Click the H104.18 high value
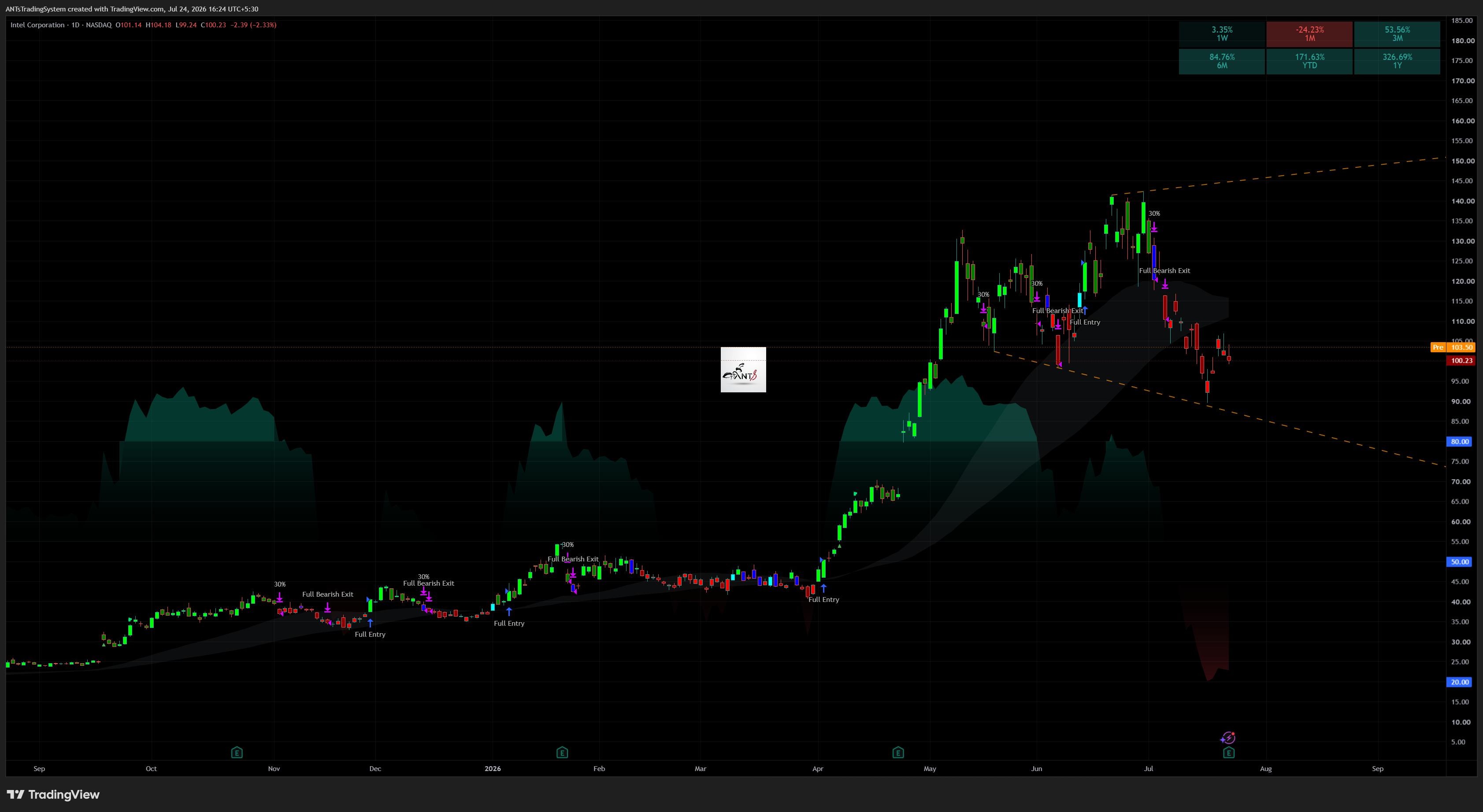The width and height of the screenshot is (1483, 812). (x=158, y=25)
